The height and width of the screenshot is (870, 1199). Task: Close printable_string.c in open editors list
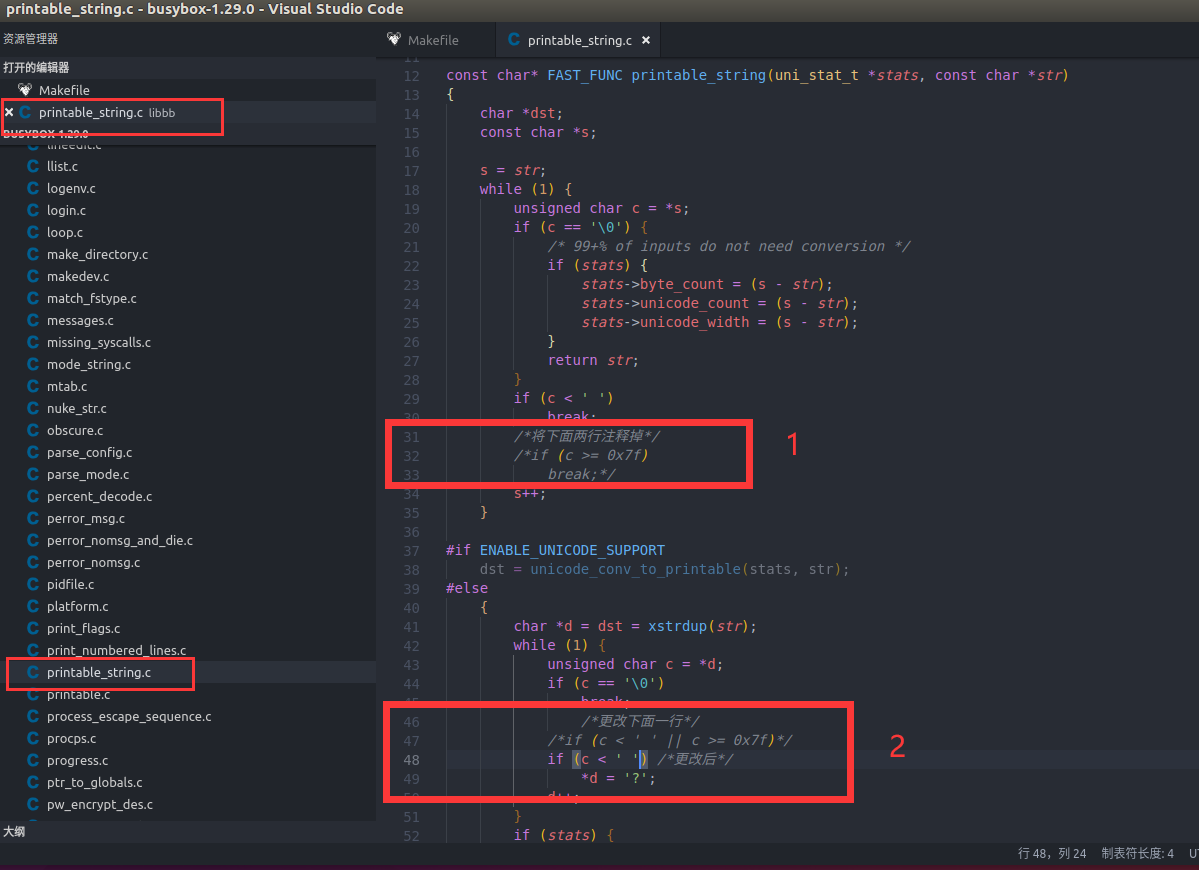pyautogui.click(x=9, y=112)
